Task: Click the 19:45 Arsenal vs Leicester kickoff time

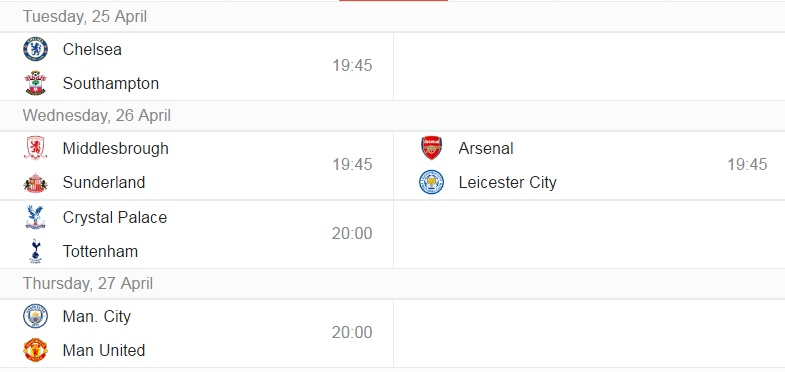Action: coord(747,164)
